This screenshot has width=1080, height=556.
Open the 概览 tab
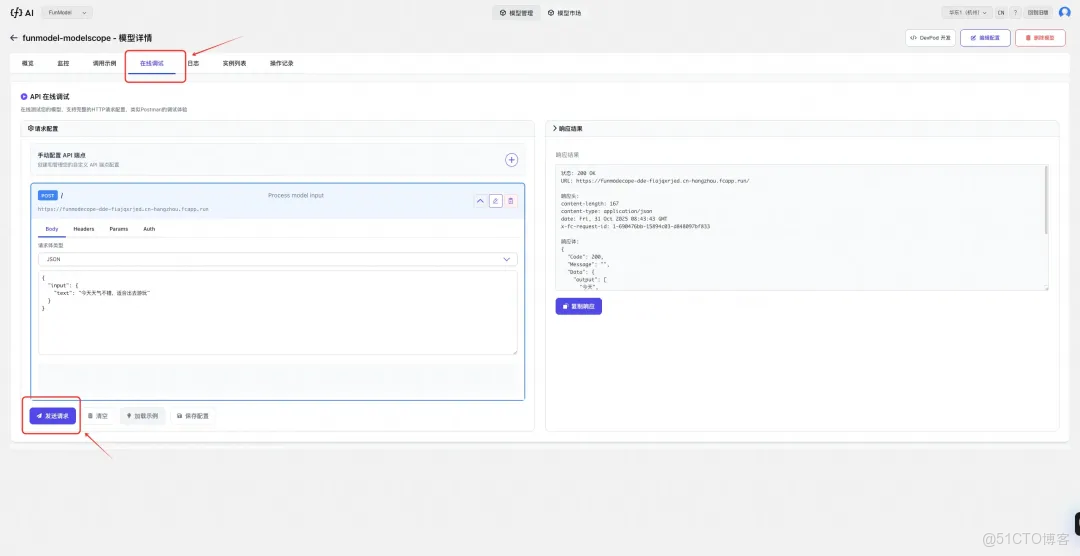28,63
